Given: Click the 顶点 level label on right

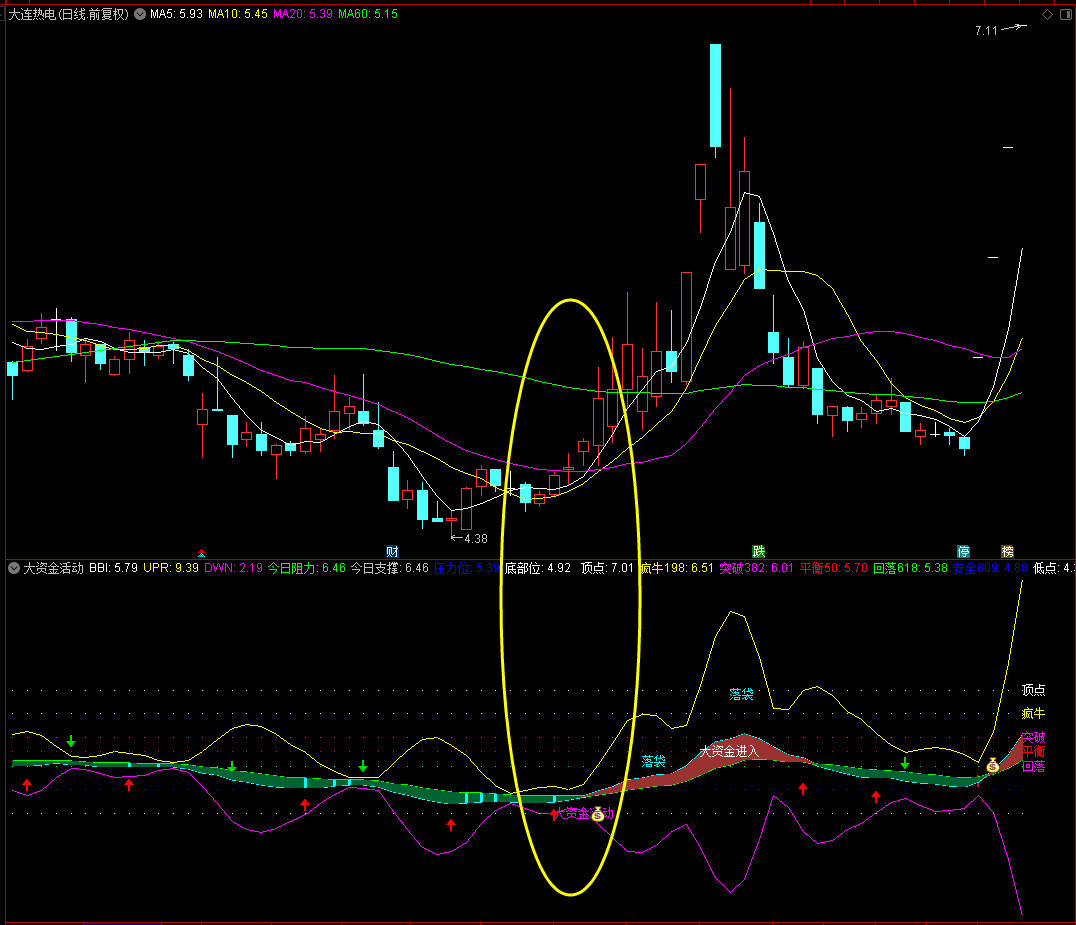Looking at the screenshot, I should tap(1033, 690).
